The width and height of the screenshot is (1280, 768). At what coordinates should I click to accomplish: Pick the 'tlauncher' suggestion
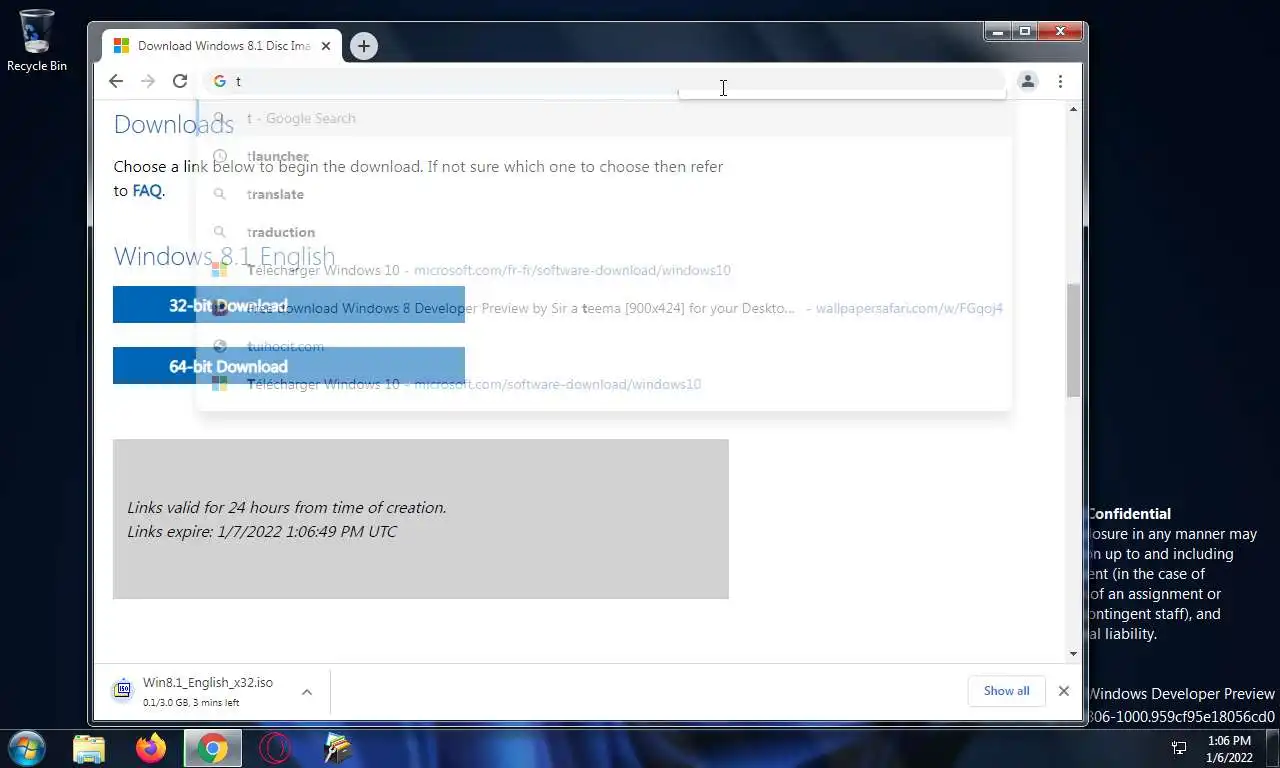(604, 156)
